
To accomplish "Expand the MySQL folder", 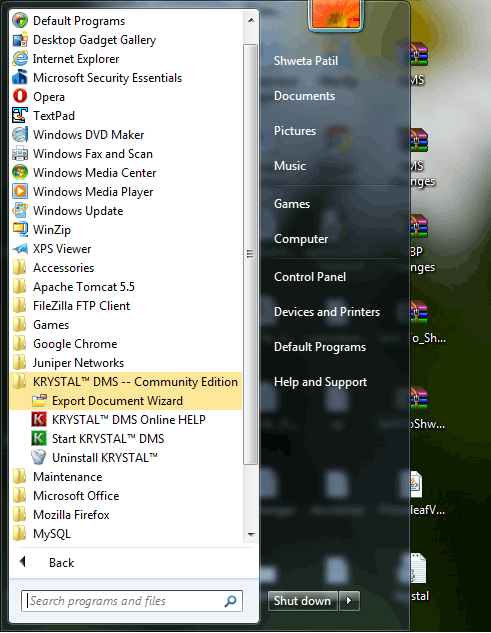I will [125, 533].
